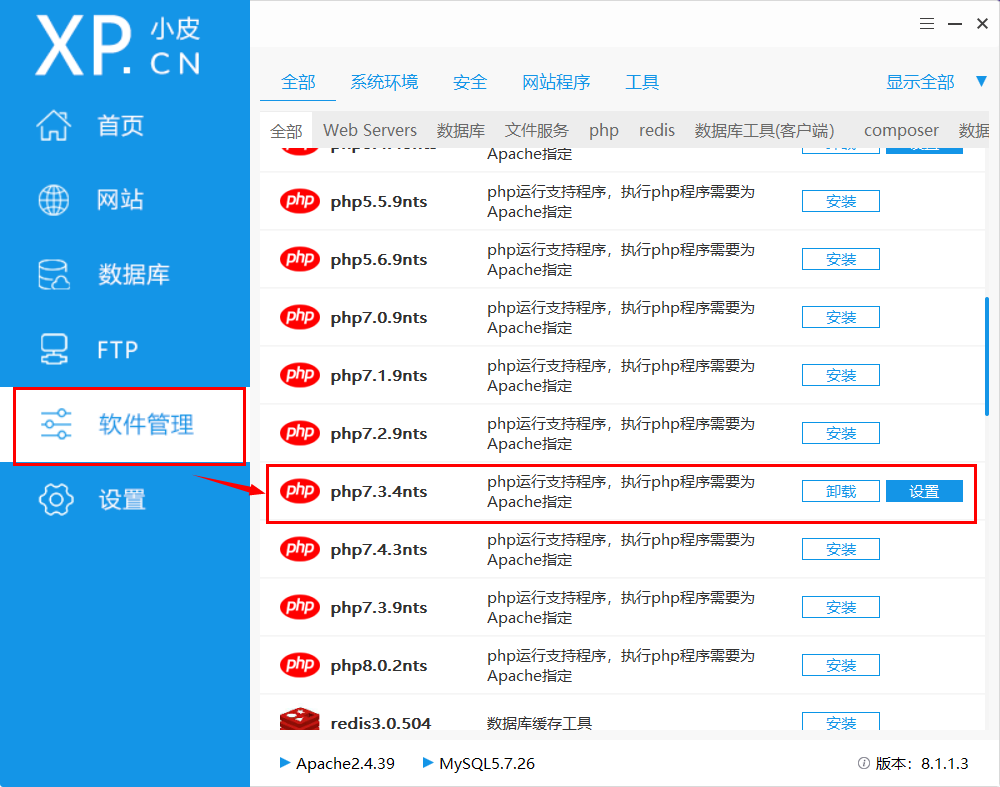Uninstall php7.3.4nts with the 卸载 button
The height and width of the screenshot is (787, 1000).
pos(841,491)
